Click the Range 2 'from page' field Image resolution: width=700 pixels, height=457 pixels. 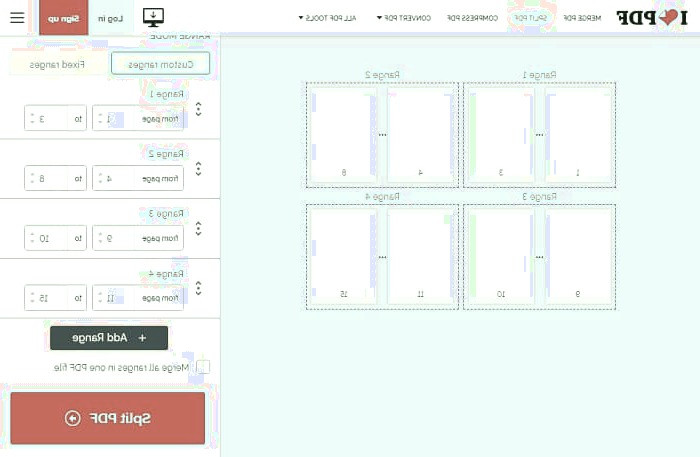138,179
